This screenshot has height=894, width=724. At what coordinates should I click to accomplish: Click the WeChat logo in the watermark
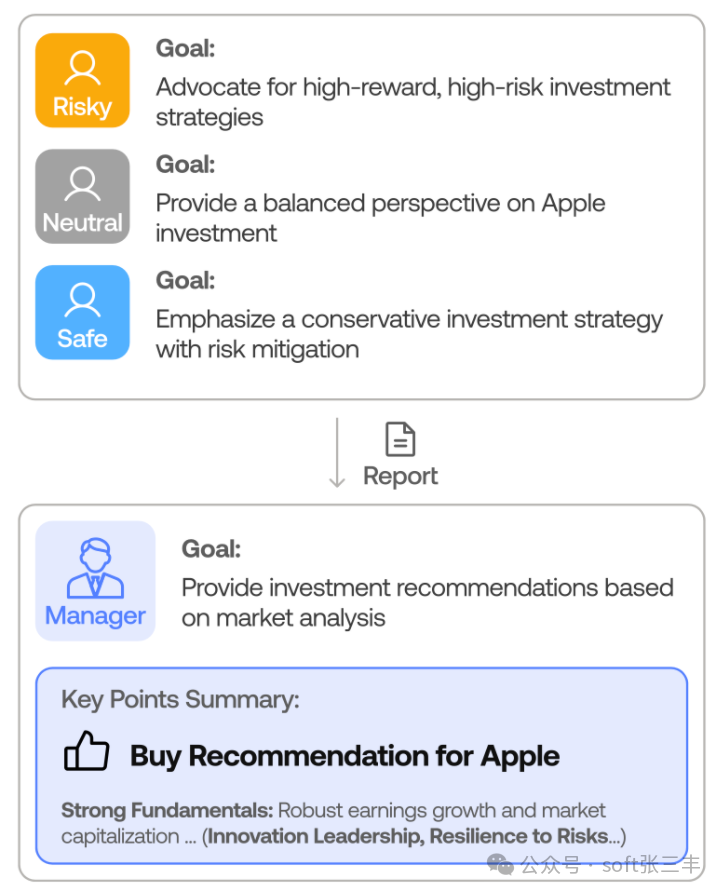click(500, 865)
